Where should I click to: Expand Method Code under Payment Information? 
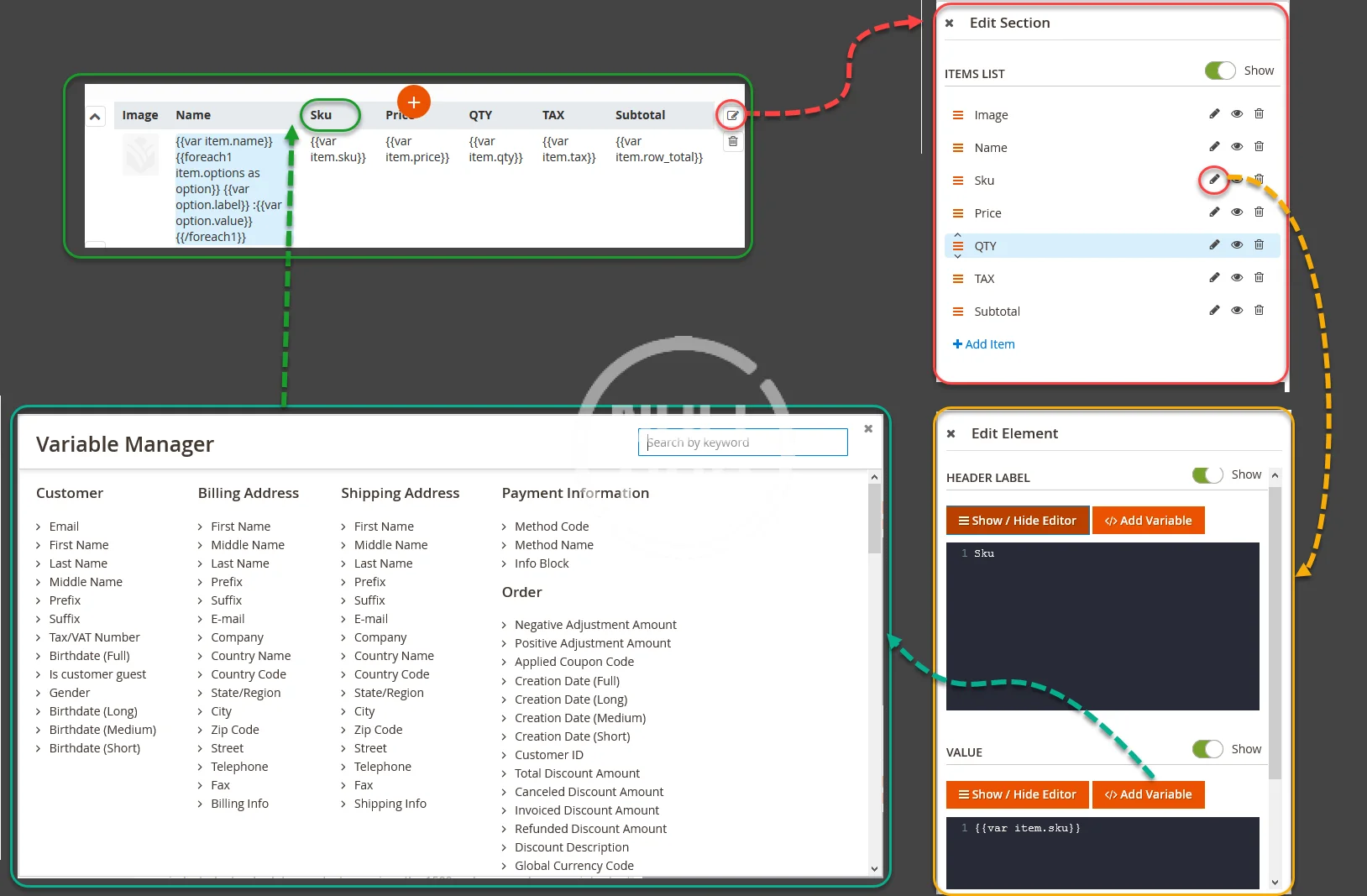click(x=551, y=527)
